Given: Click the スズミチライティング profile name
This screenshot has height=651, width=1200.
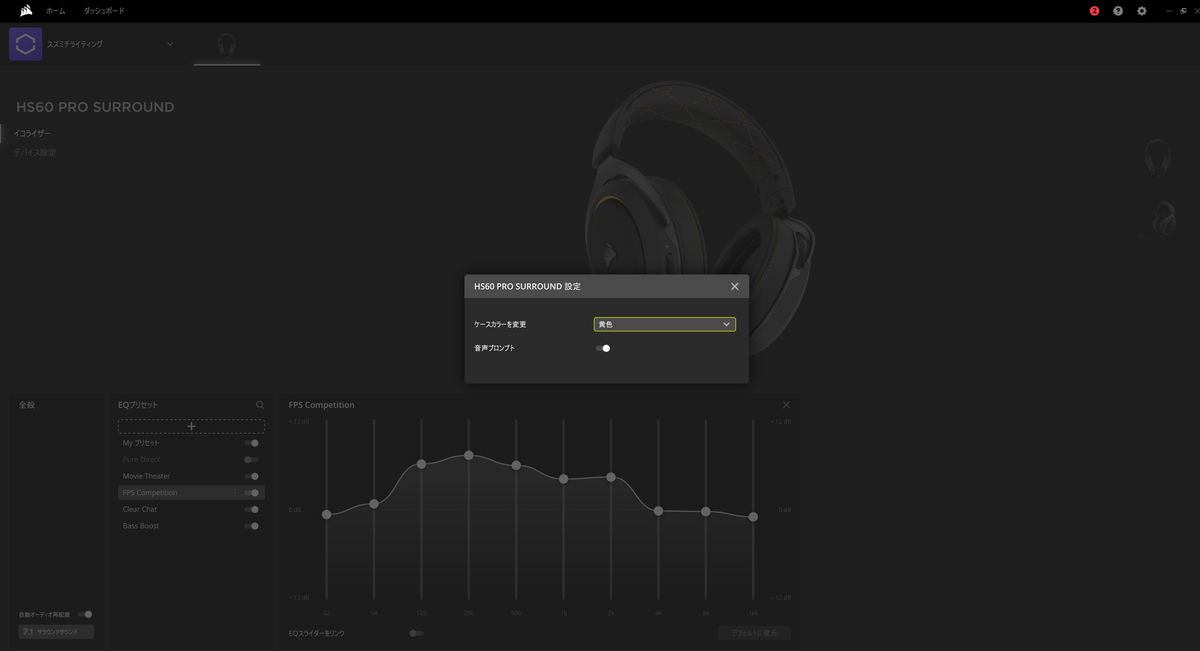Looking at the screenshot, I should (x=75, y=44).
